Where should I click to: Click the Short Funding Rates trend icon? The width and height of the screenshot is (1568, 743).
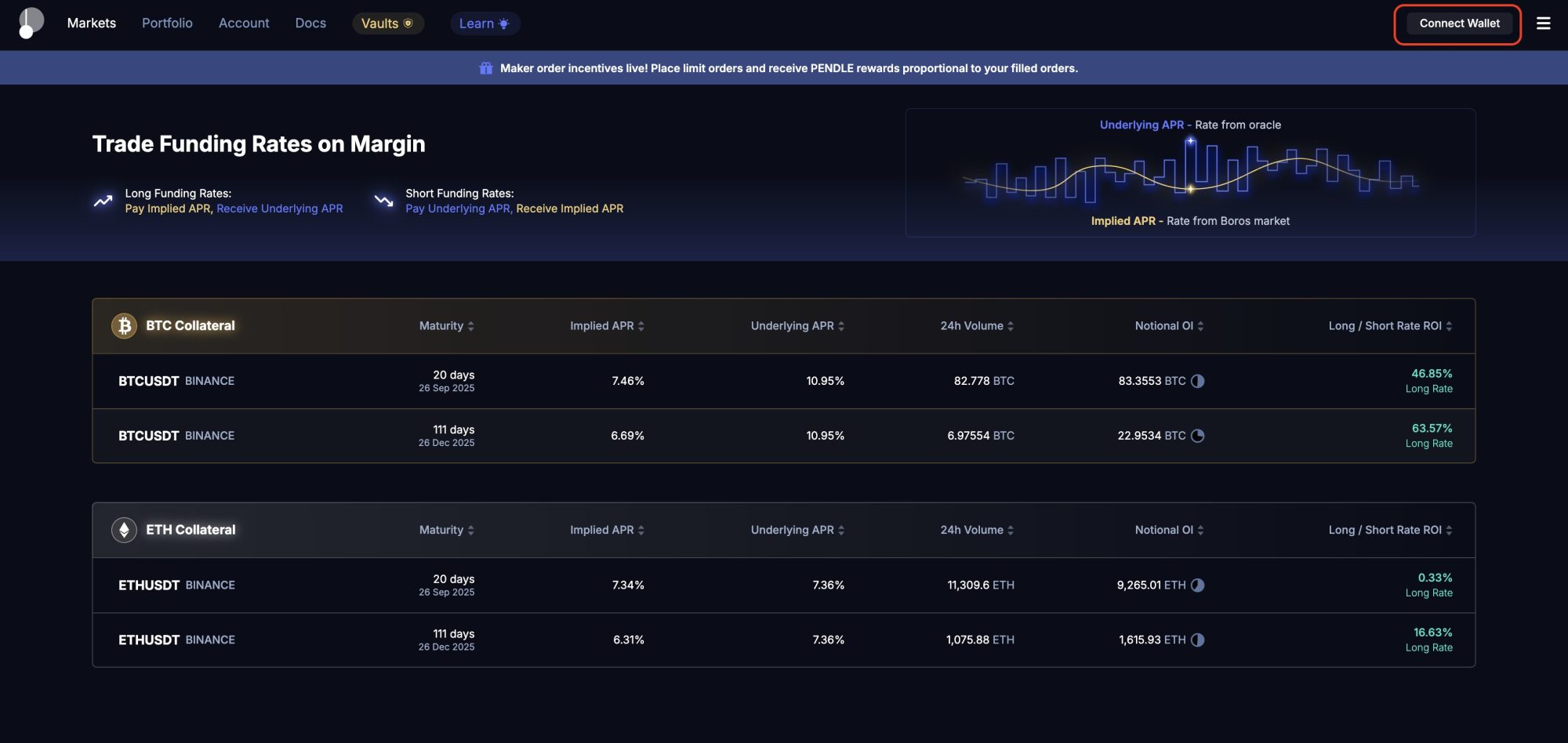pos(383,201)
